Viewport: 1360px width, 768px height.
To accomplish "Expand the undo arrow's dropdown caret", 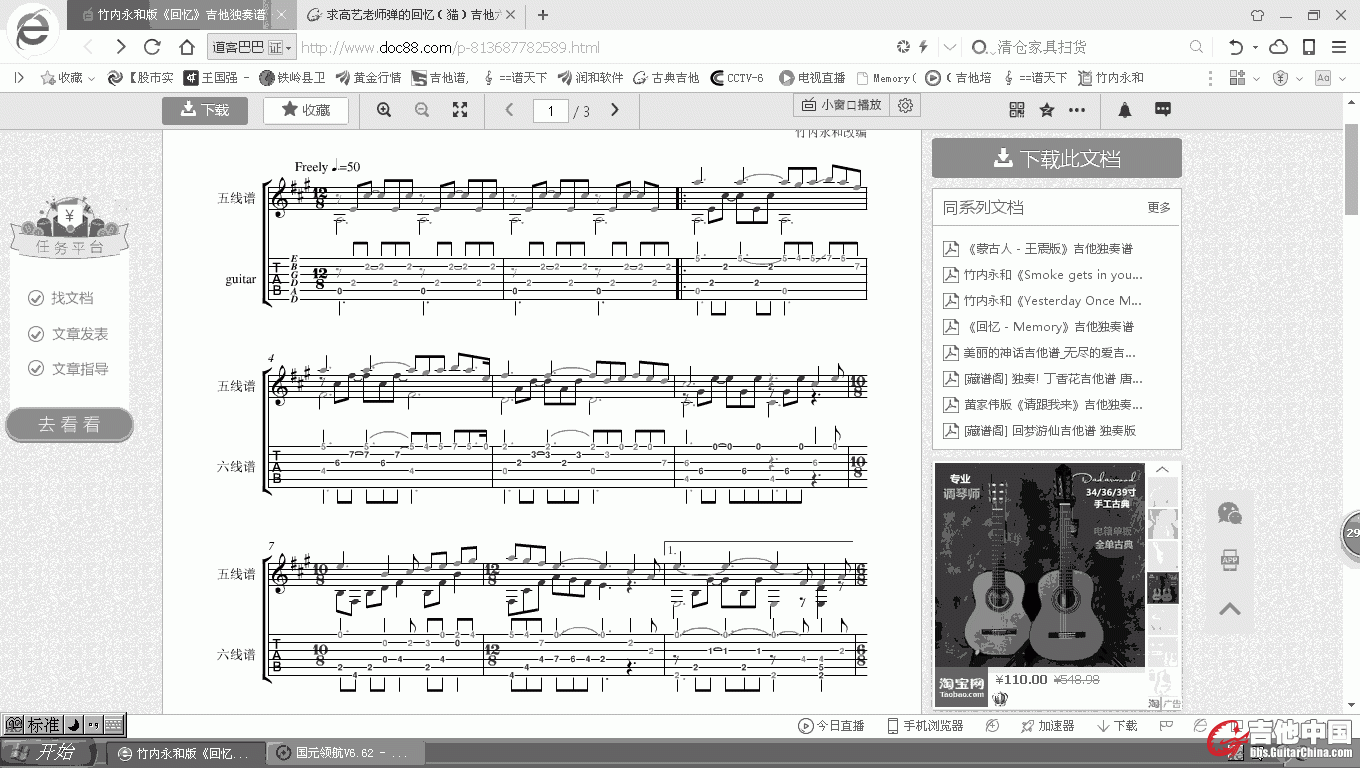I will [1255, 48].
